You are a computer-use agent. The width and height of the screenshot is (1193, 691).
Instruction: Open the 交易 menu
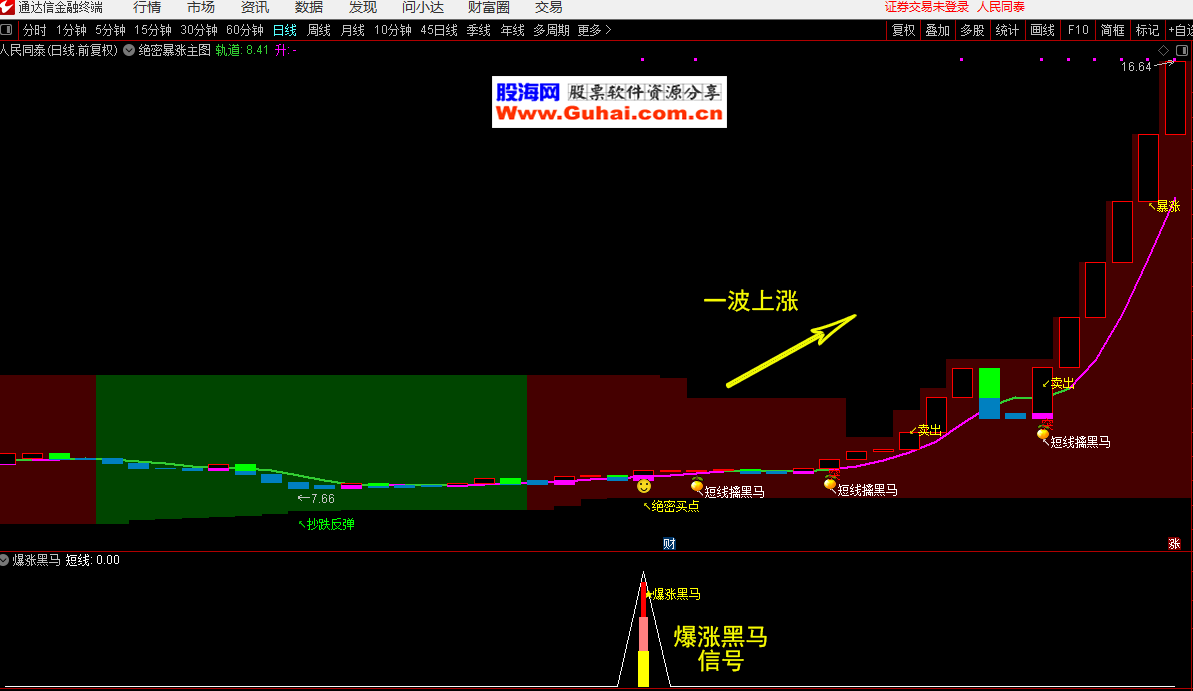coord(548,7)
